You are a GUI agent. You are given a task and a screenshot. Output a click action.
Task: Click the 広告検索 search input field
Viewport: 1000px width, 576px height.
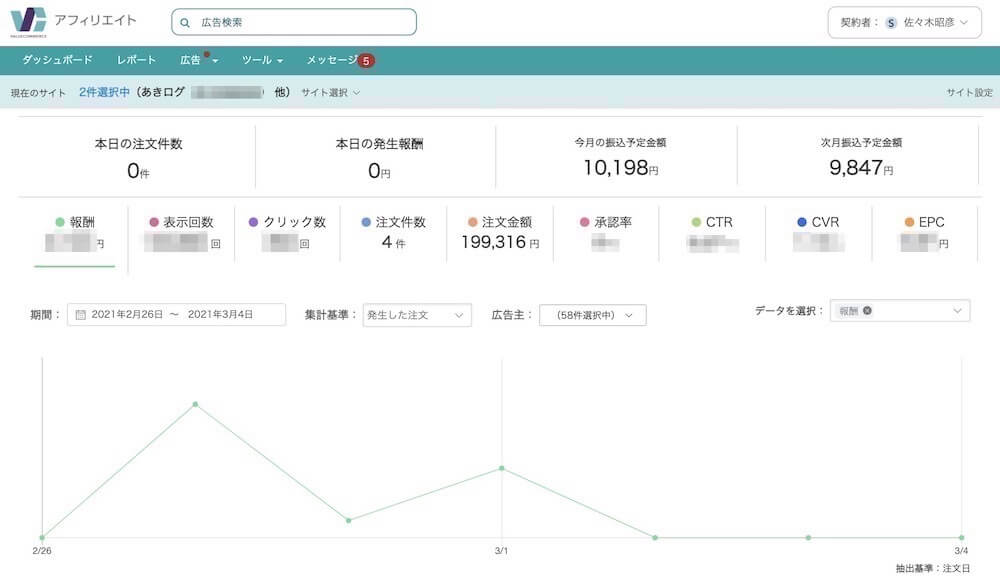(300, 22)
